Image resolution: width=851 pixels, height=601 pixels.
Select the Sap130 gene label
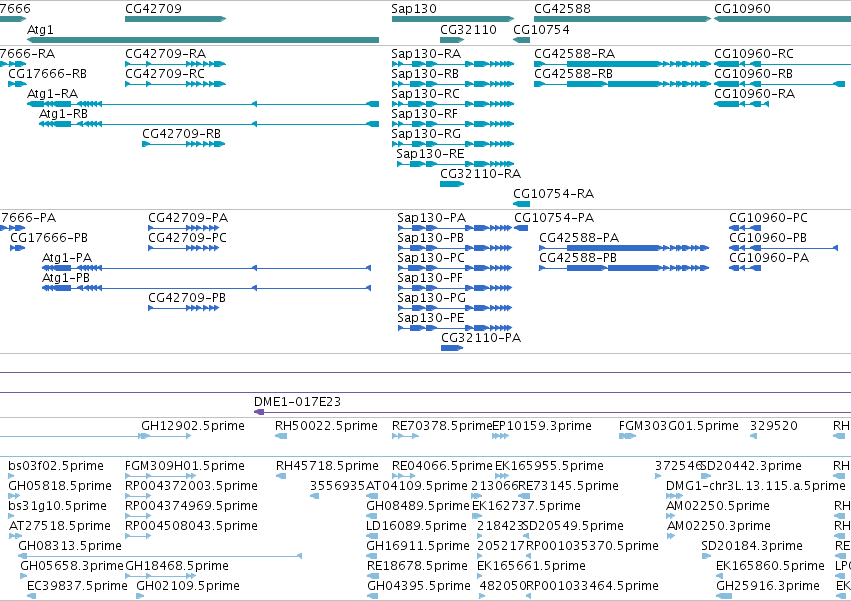click(x=414, y=9)
